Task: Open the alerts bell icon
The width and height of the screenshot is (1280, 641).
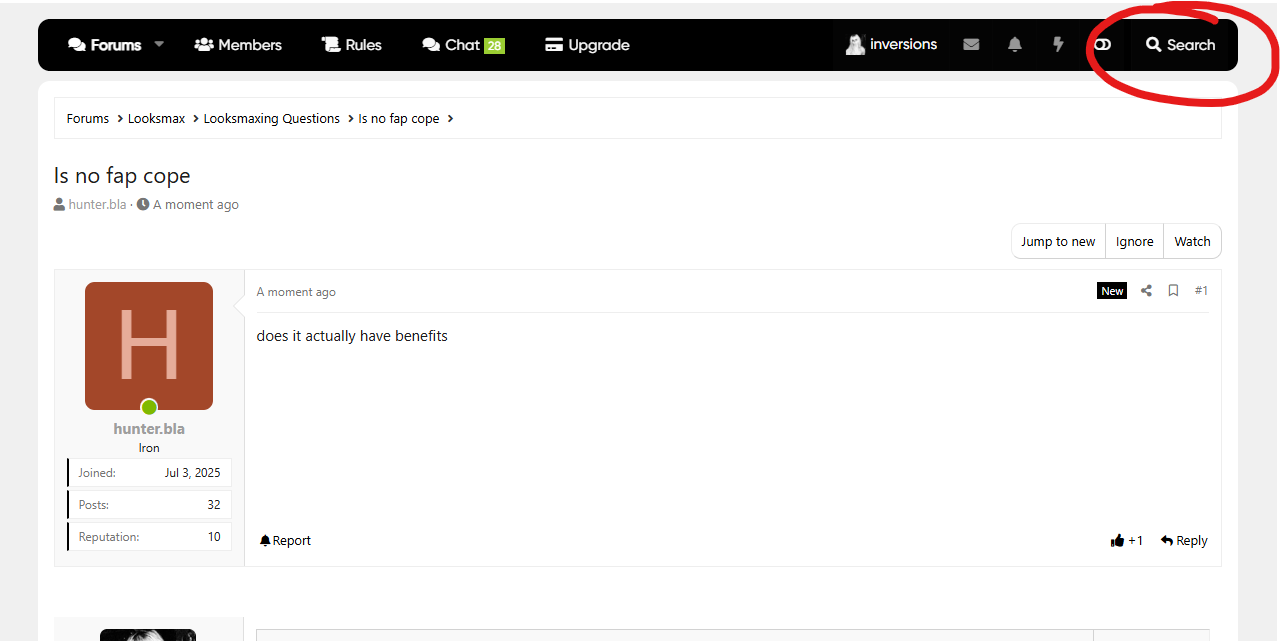Action: 1015,45
